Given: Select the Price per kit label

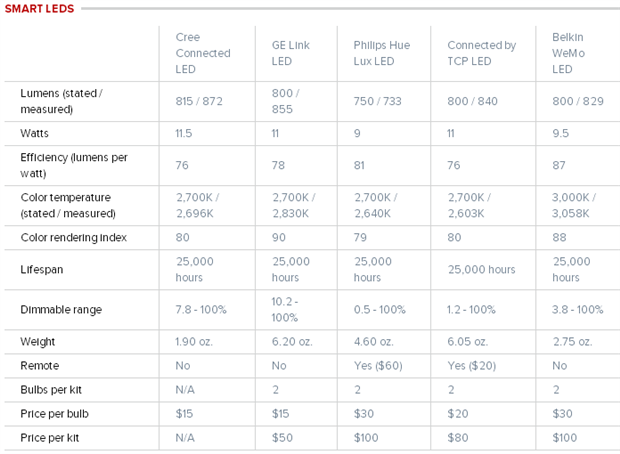Looking at the screenshot, I should coord(49,438).
